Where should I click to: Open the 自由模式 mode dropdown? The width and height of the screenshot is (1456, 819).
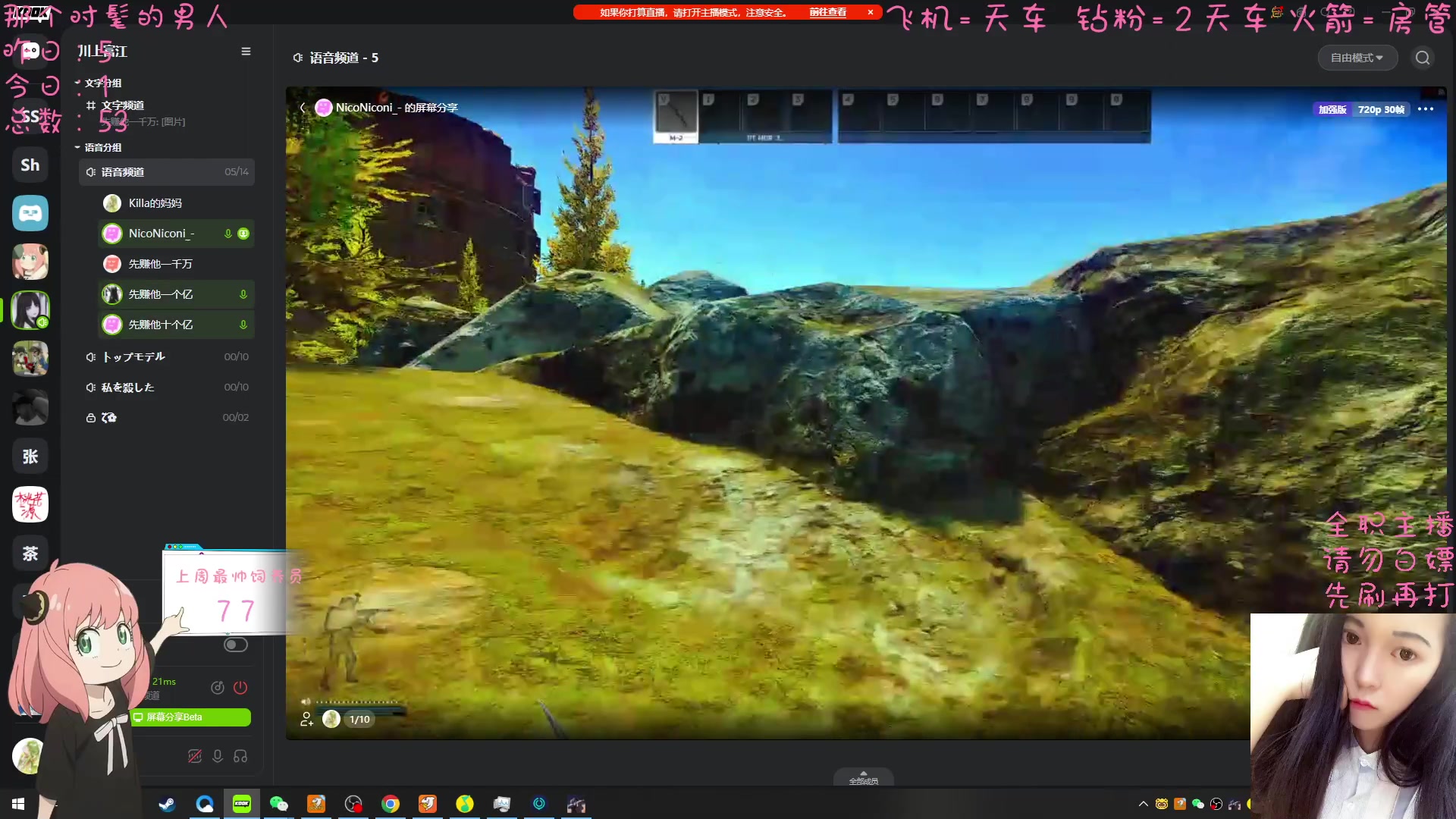pos(1357,58)
